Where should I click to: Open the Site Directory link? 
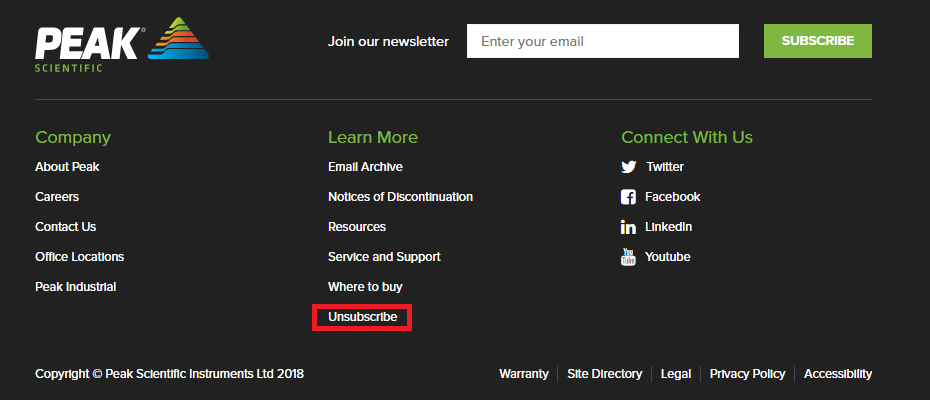(604, 374)
